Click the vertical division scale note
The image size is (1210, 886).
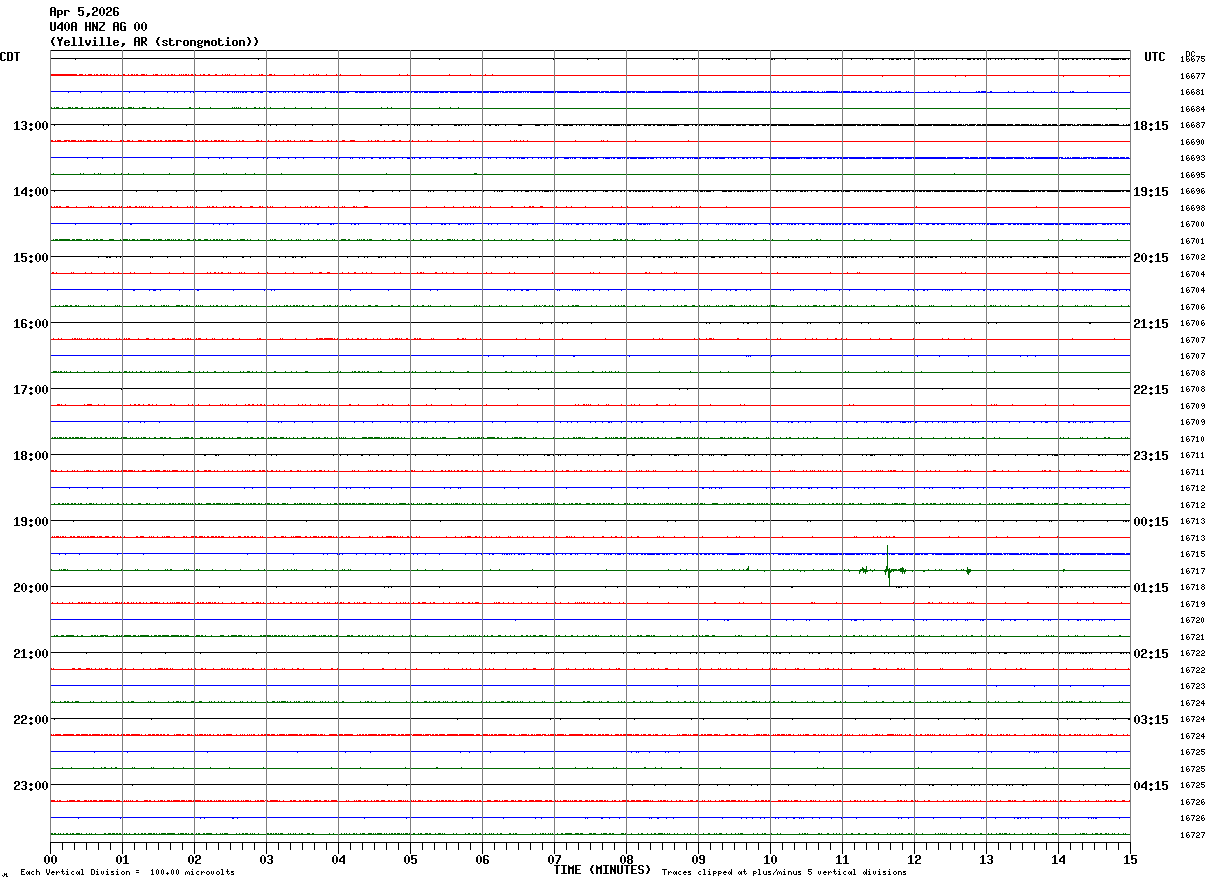pyautogui.click(x=127, y=873)
